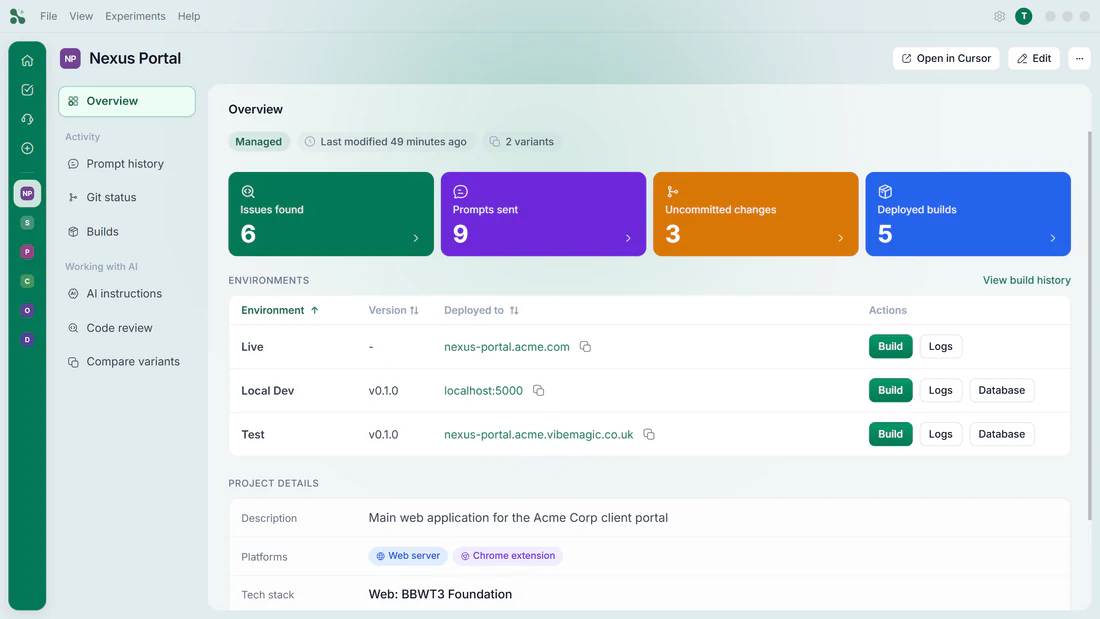Open nexus-portal.acme.vibemagic.co.uk link
This screenshot has width=1100, height=619.
coord(538,434)
